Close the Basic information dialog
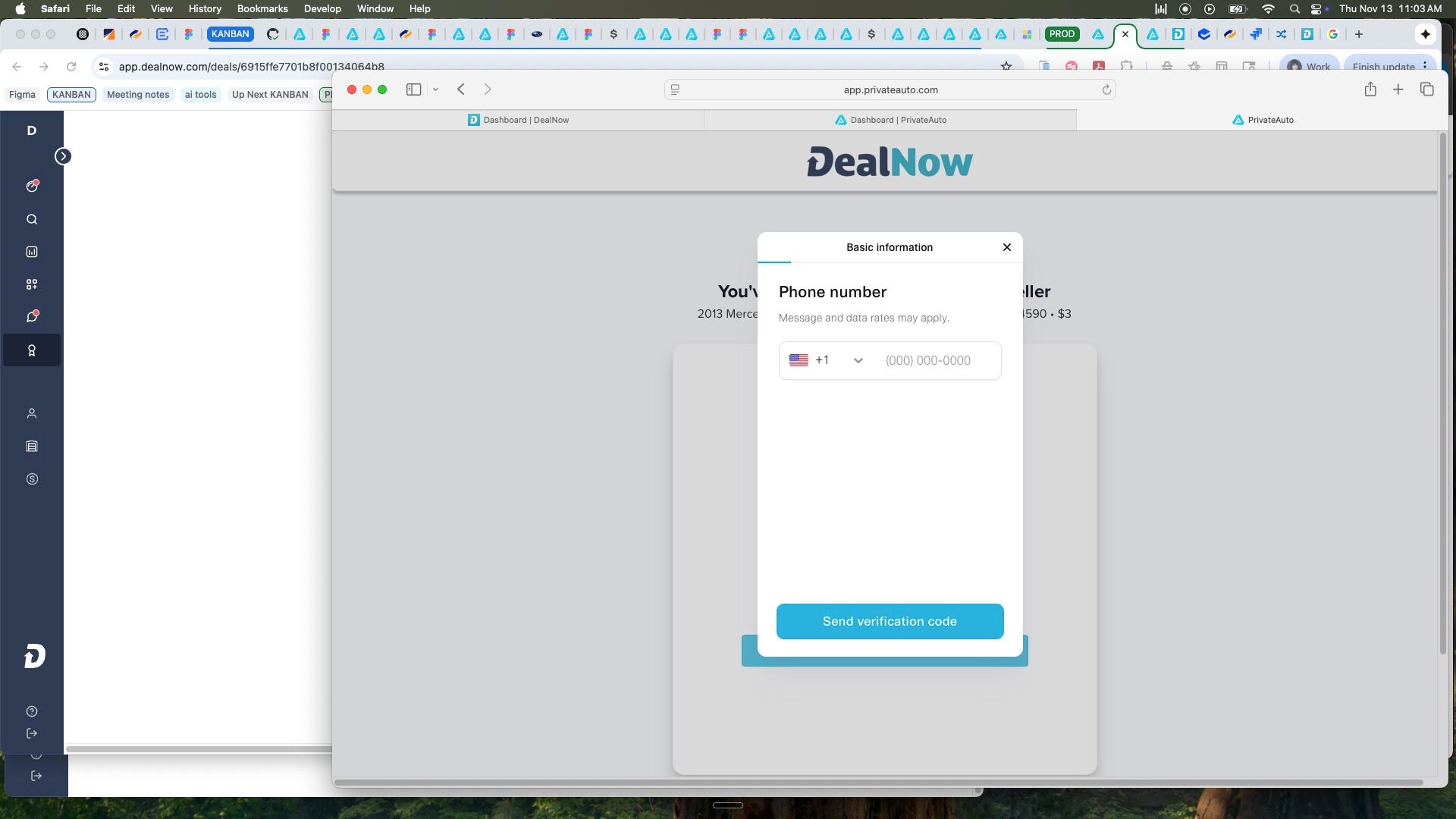 click(1006, 247)
